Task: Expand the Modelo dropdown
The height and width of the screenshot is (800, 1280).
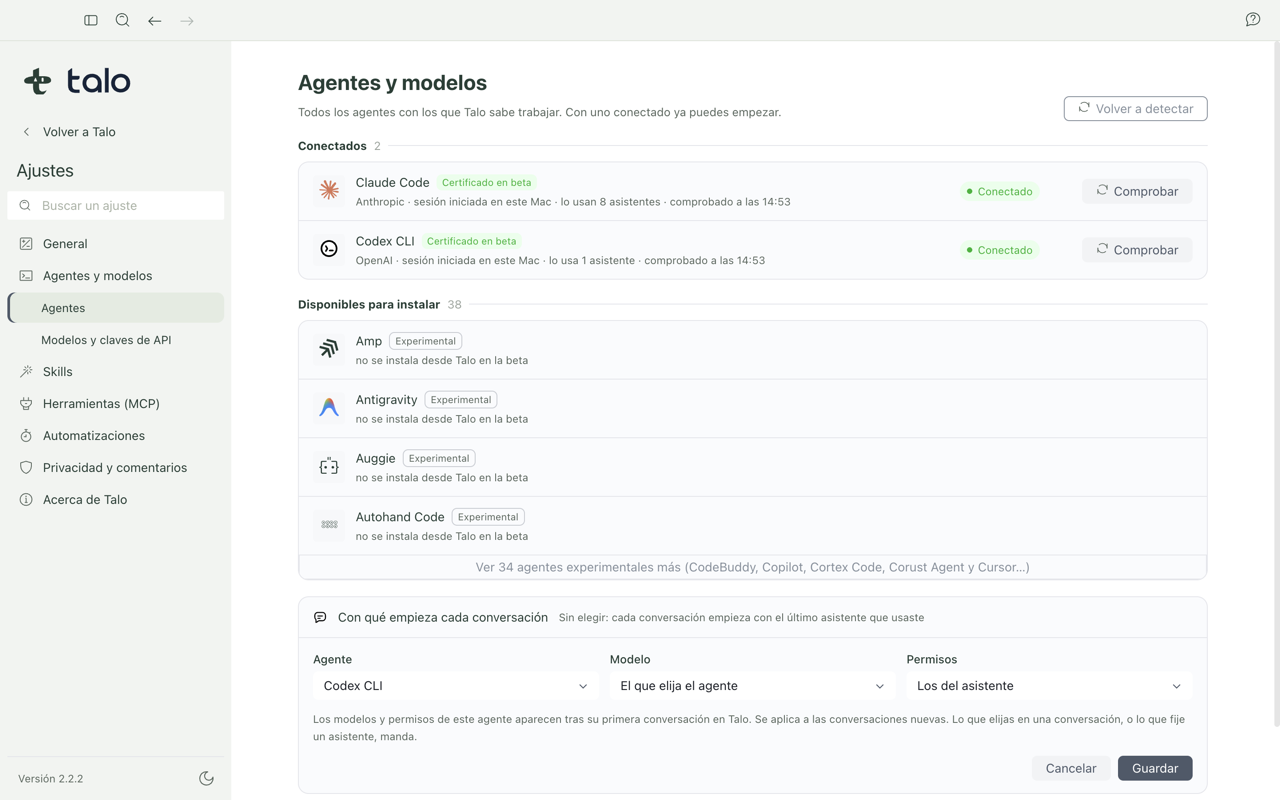Action: coord(752,686)
